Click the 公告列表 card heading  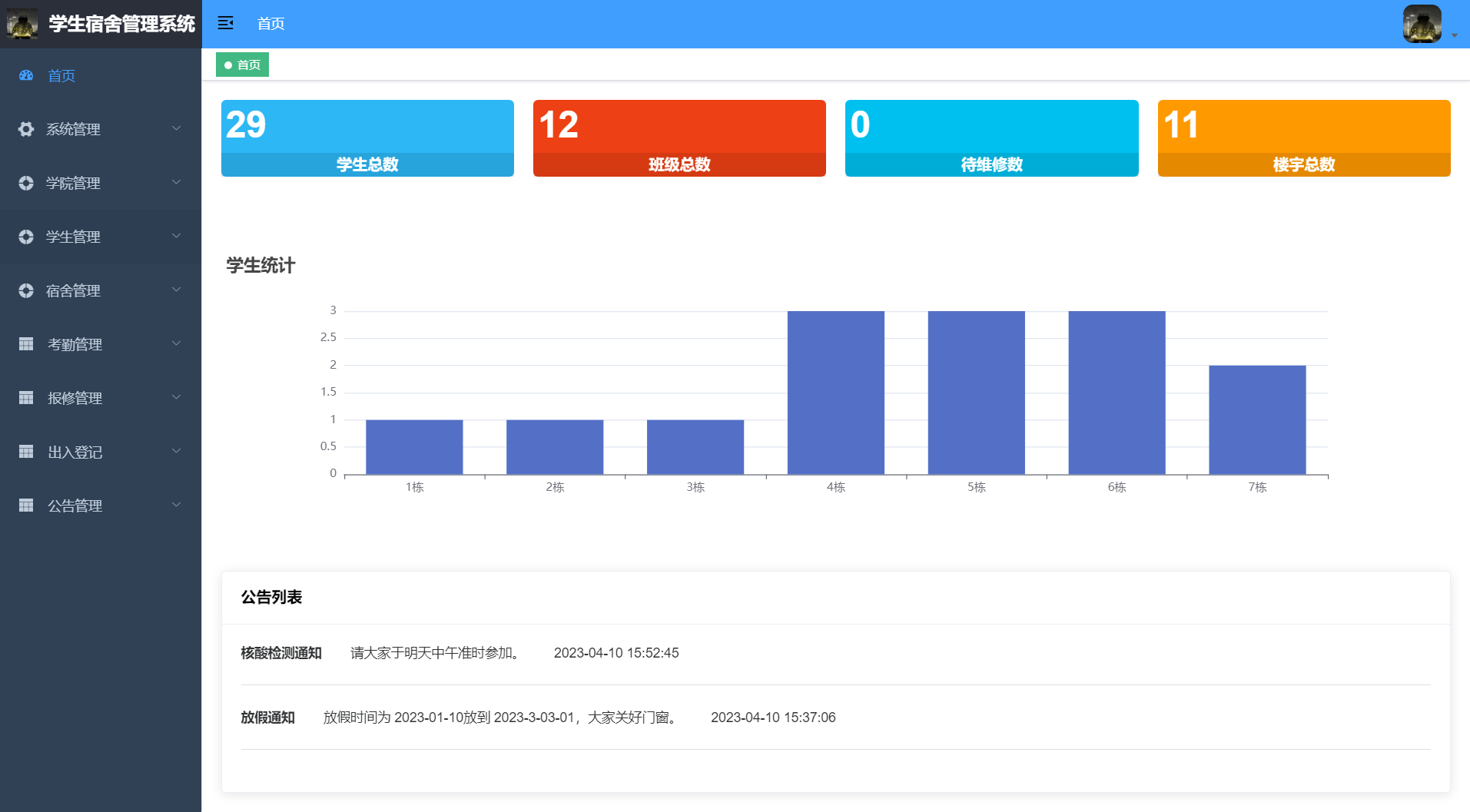point(271,597)
